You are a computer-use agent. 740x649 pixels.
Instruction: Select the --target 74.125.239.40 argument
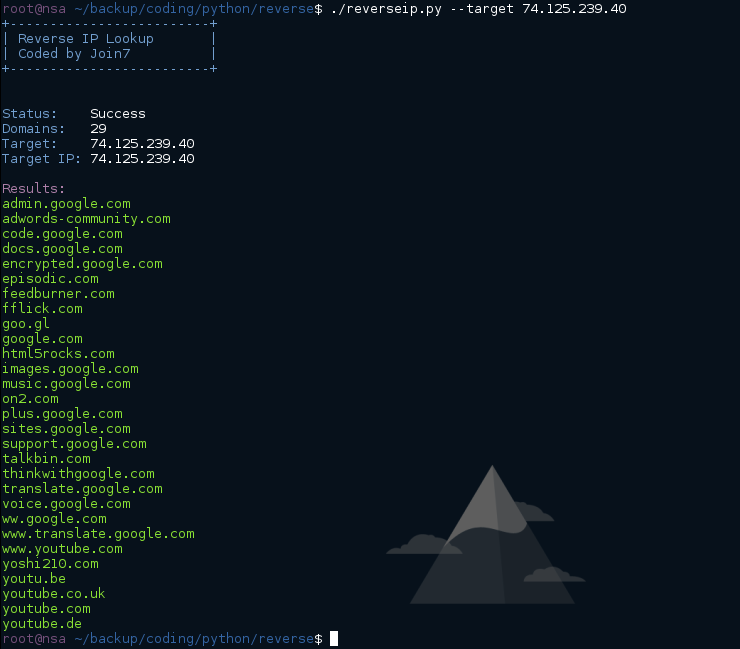tap(538, 9)
